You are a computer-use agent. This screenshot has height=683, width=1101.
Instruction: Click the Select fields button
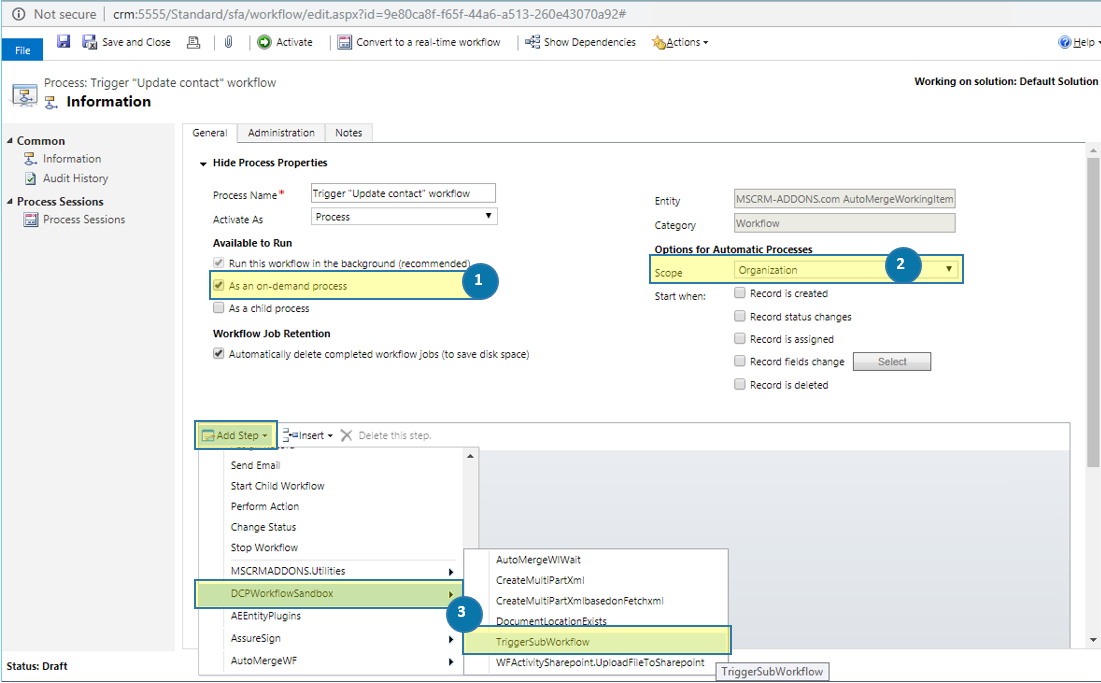[892, 362]
